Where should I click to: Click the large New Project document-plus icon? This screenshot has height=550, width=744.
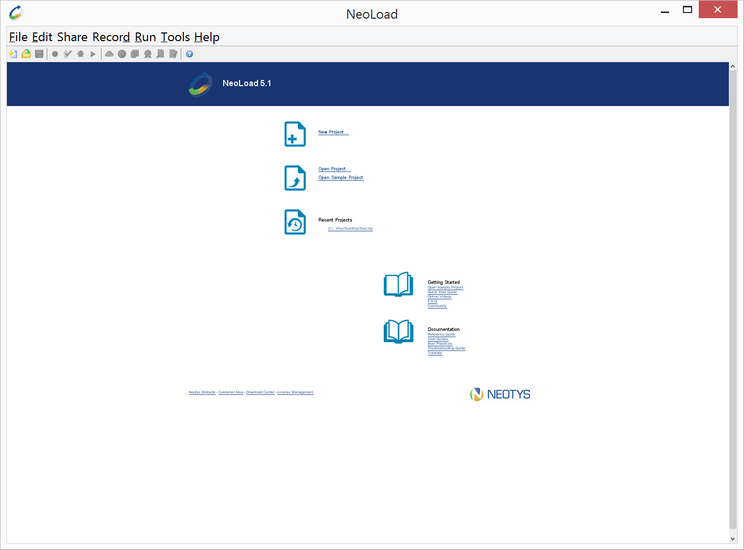pyautogui.click(x=295, y=134)
